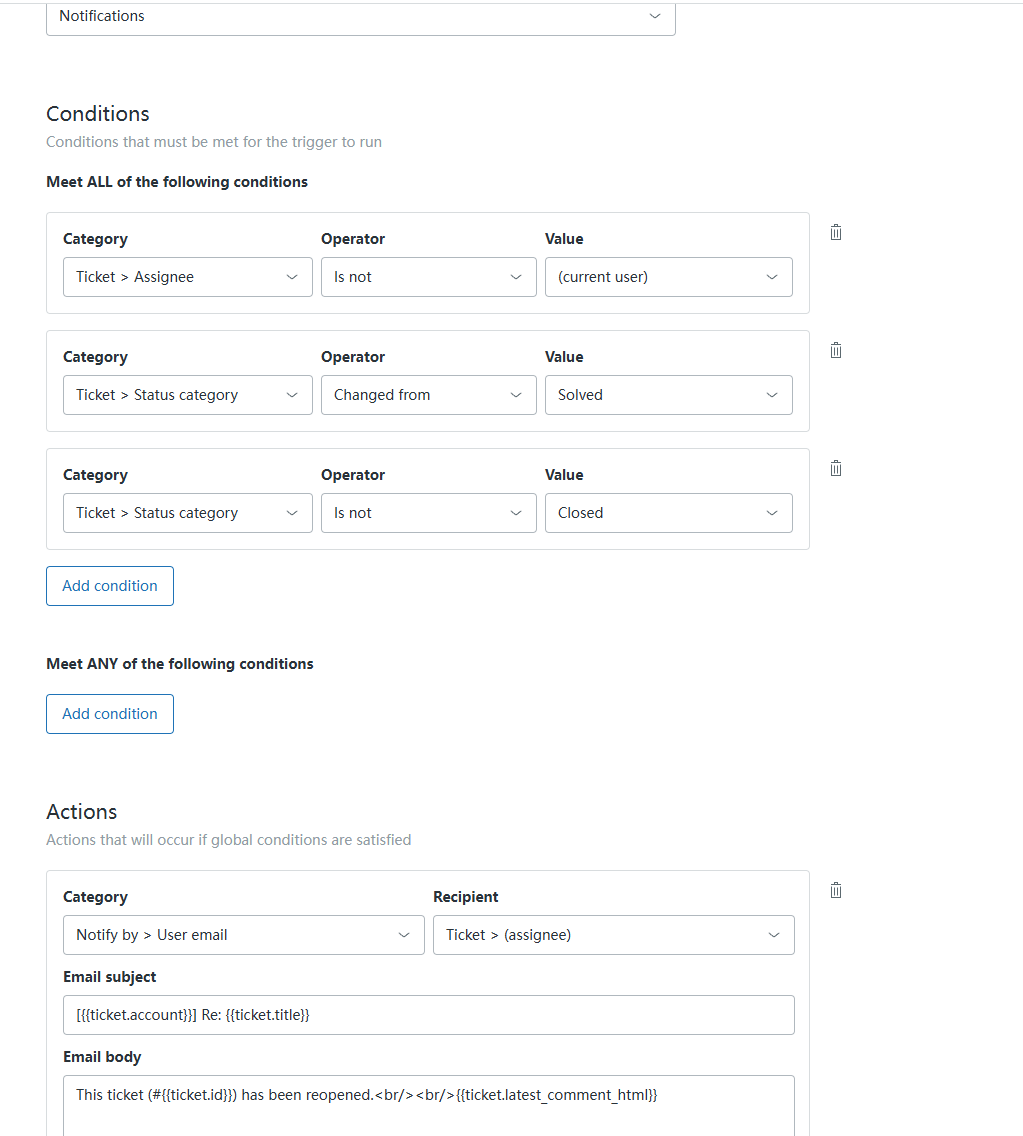Image resolution: width=1023 pixels, height=1136 pixels.
Task: Open the Changed from operator dropdown
Action: point(428,395)
